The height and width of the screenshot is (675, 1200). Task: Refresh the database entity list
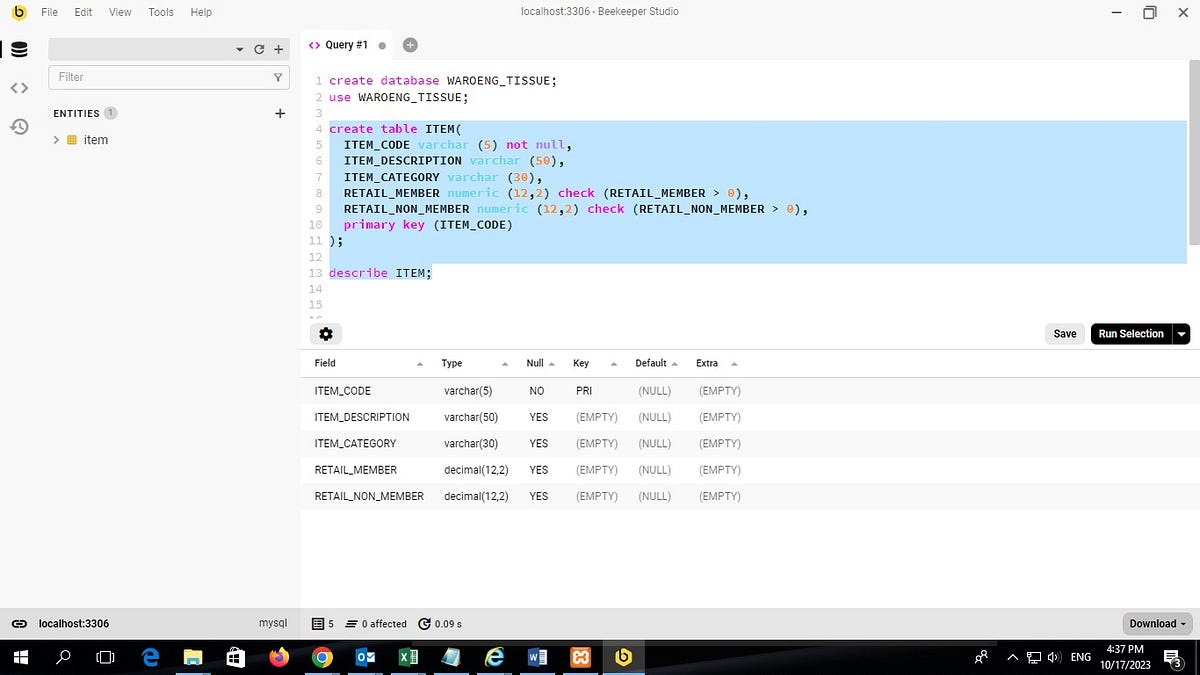pos(258,48)
